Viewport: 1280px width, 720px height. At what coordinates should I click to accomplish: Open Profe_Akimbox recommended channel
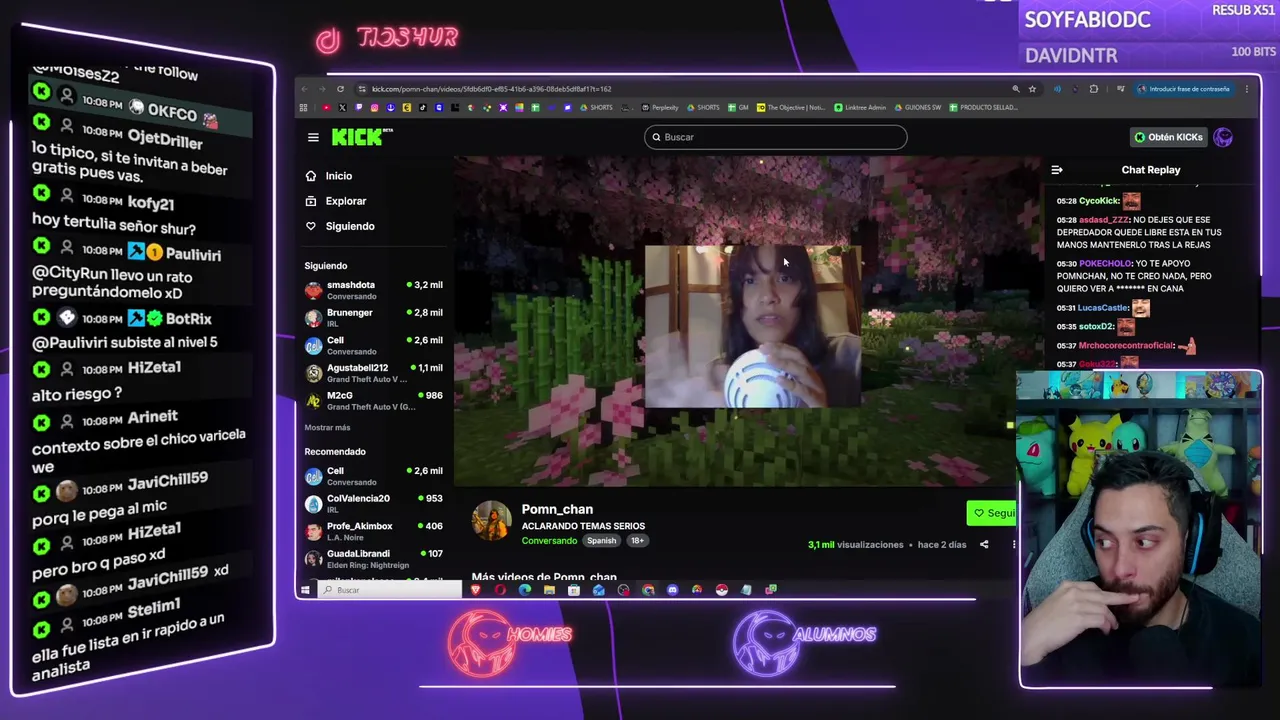point(374,530)
